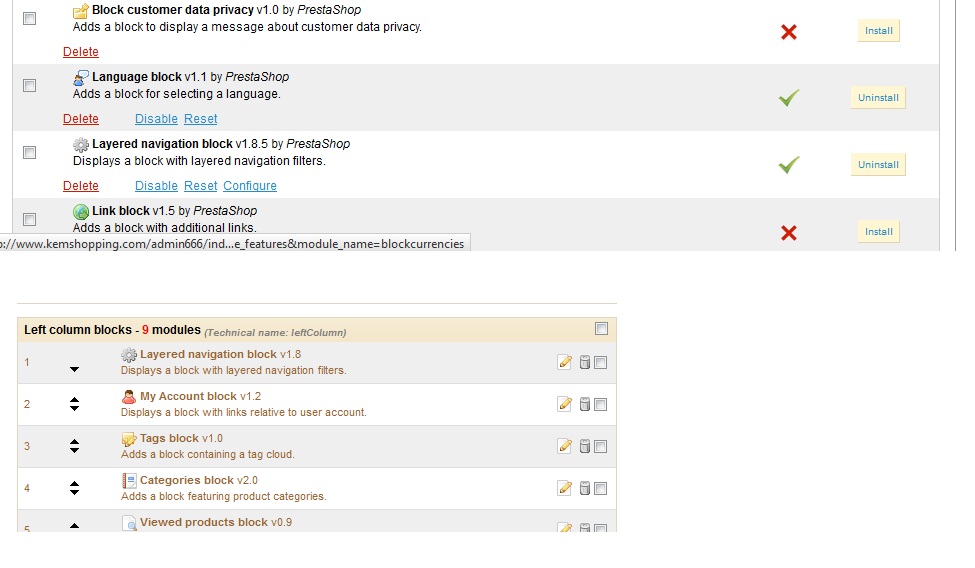Check the Left column blocks select-all checkbox
Viewport: 975px width, 568px height.
tap(601, 328)
